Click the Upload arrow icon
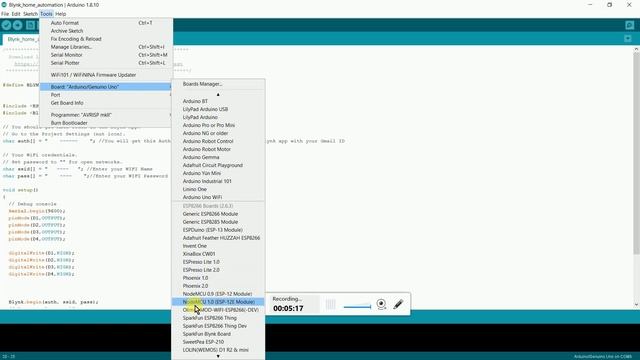Viewport: 640px width, 360px height. [18, 25]
